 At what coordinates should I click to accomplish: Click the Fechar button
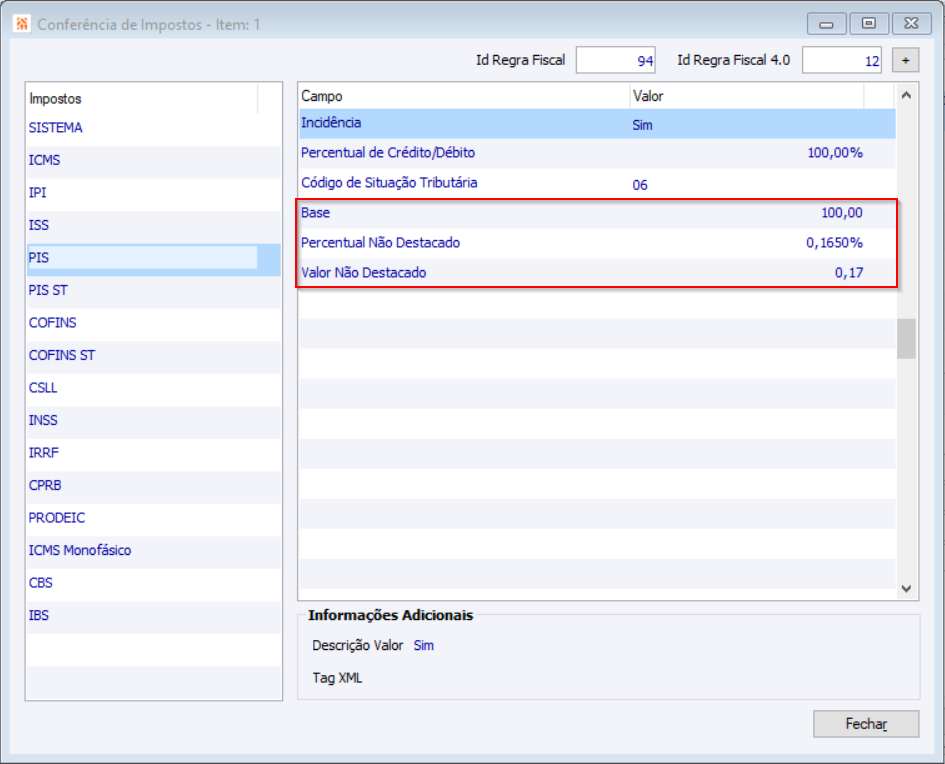(x=866, y=724)
